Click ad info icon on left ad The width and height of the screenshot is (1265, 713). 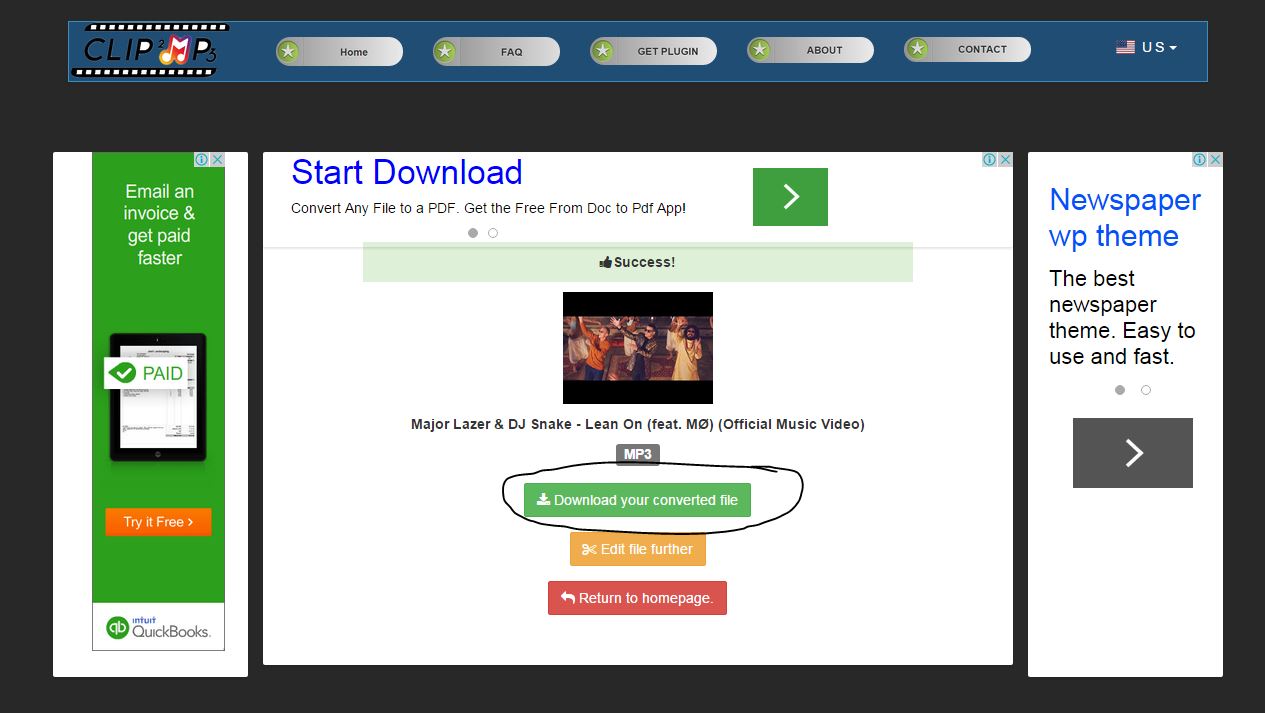click(202, 160)
